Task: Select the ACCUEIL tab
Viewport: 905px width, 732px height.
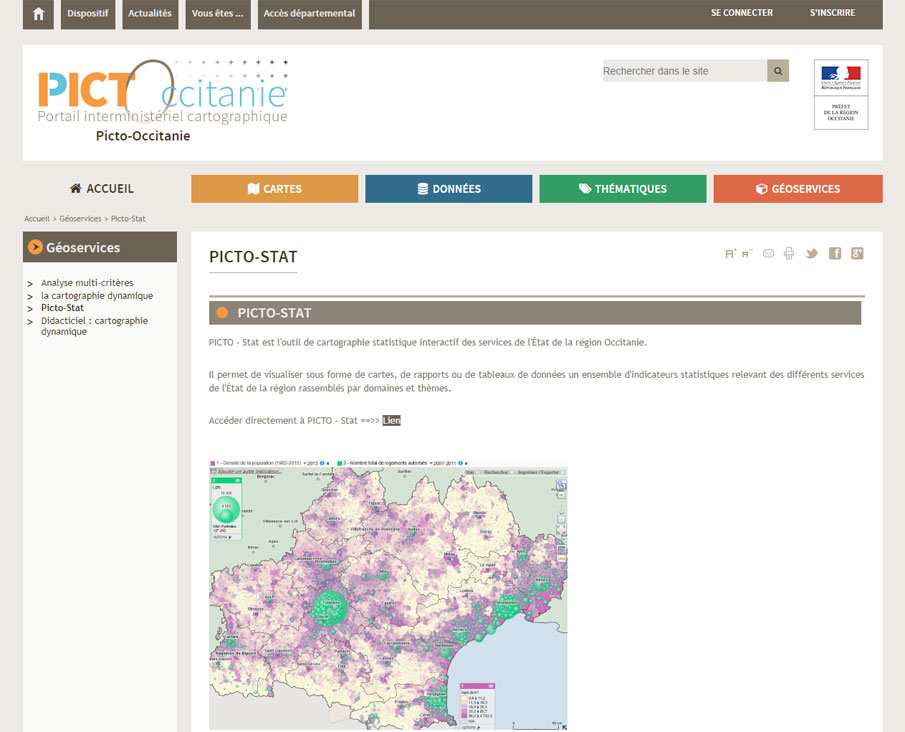Action: pos(102,189)
